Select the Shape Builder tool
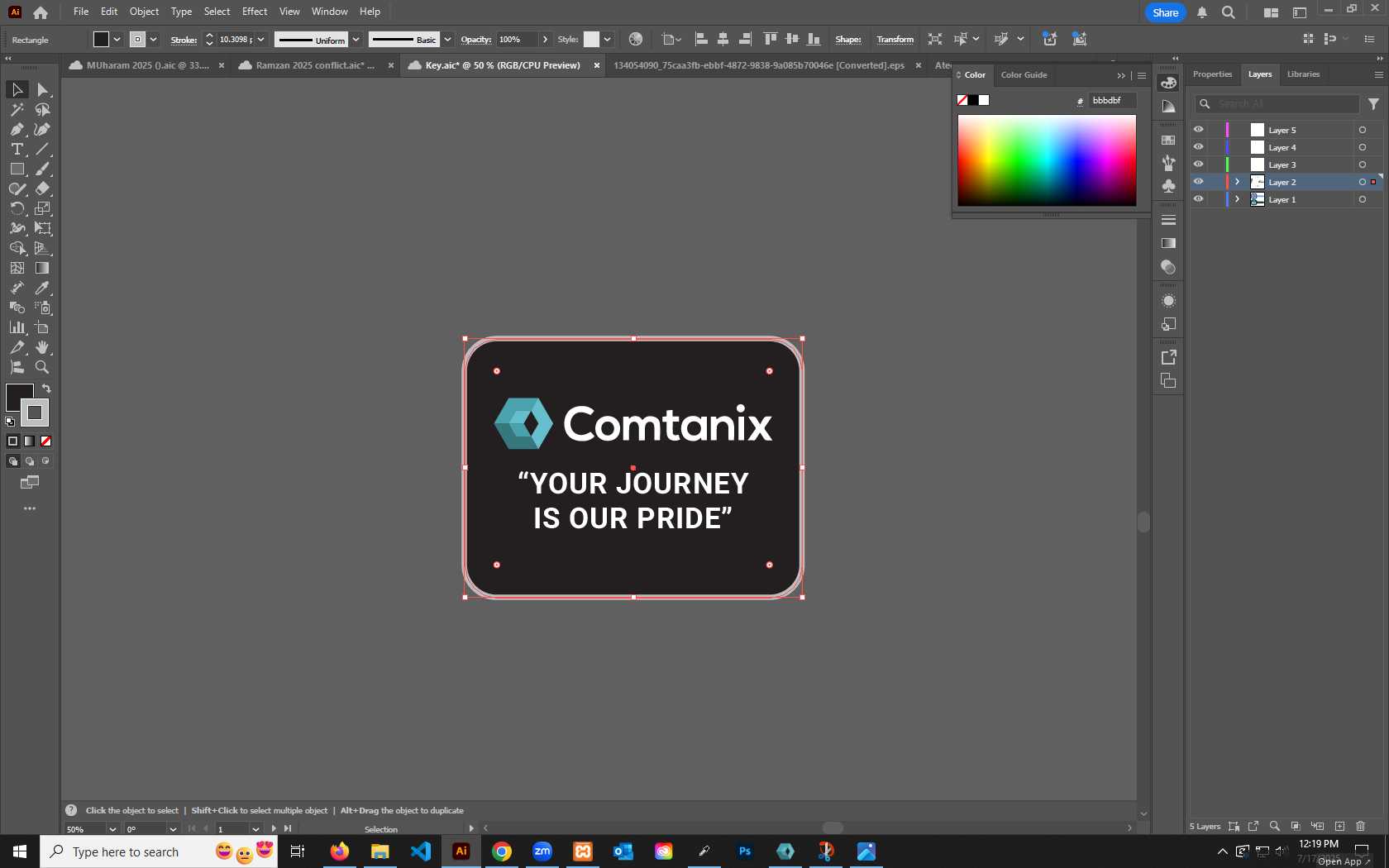Viewport: 1389px width, 868px height. [x=17, y=248]
